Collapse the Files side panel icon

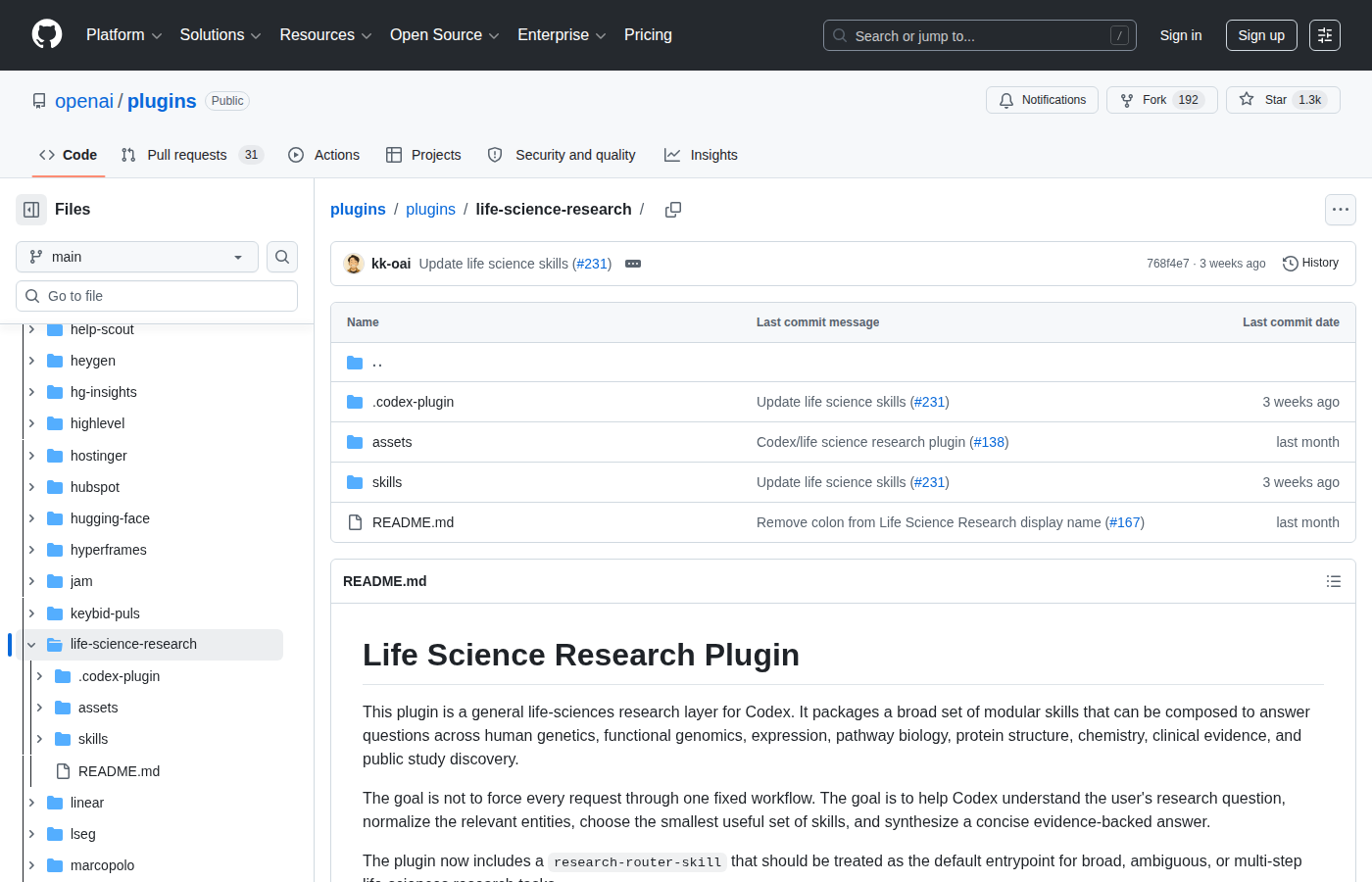pyautogui.click(x=31, y=210)
